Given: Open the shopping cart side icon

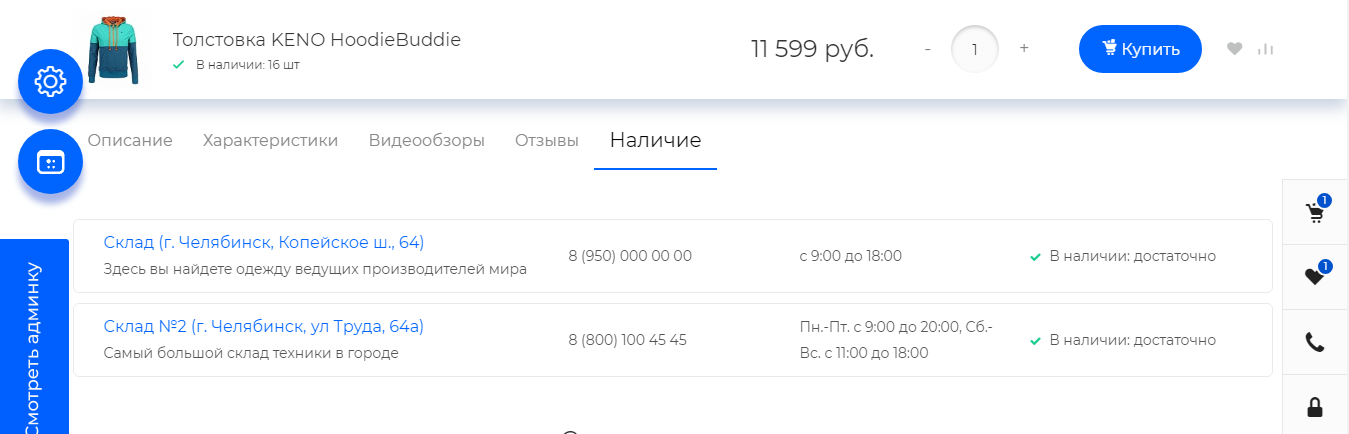Looking at the screenshot, I should [x=1315, y=212].
